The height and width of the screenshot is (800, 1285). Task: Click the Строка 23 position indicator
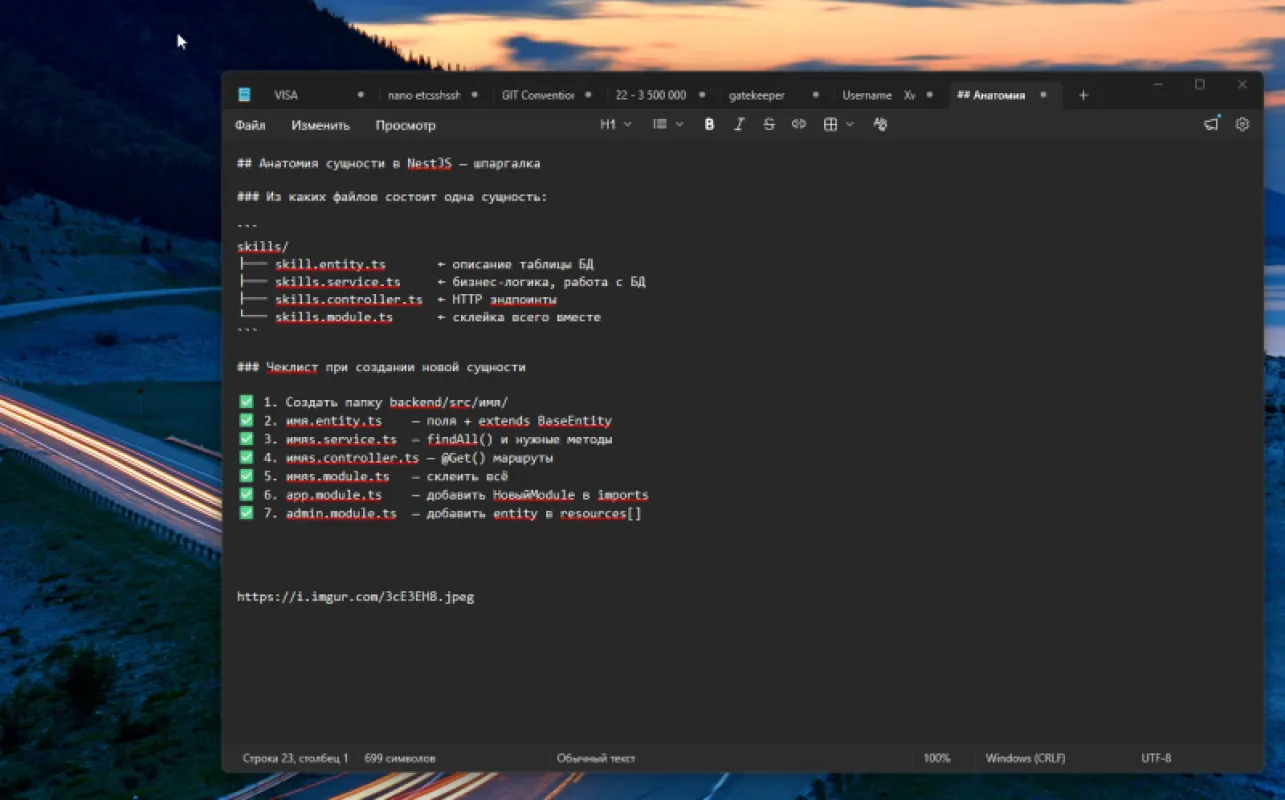pyautogui.click(x=295, y=758)
